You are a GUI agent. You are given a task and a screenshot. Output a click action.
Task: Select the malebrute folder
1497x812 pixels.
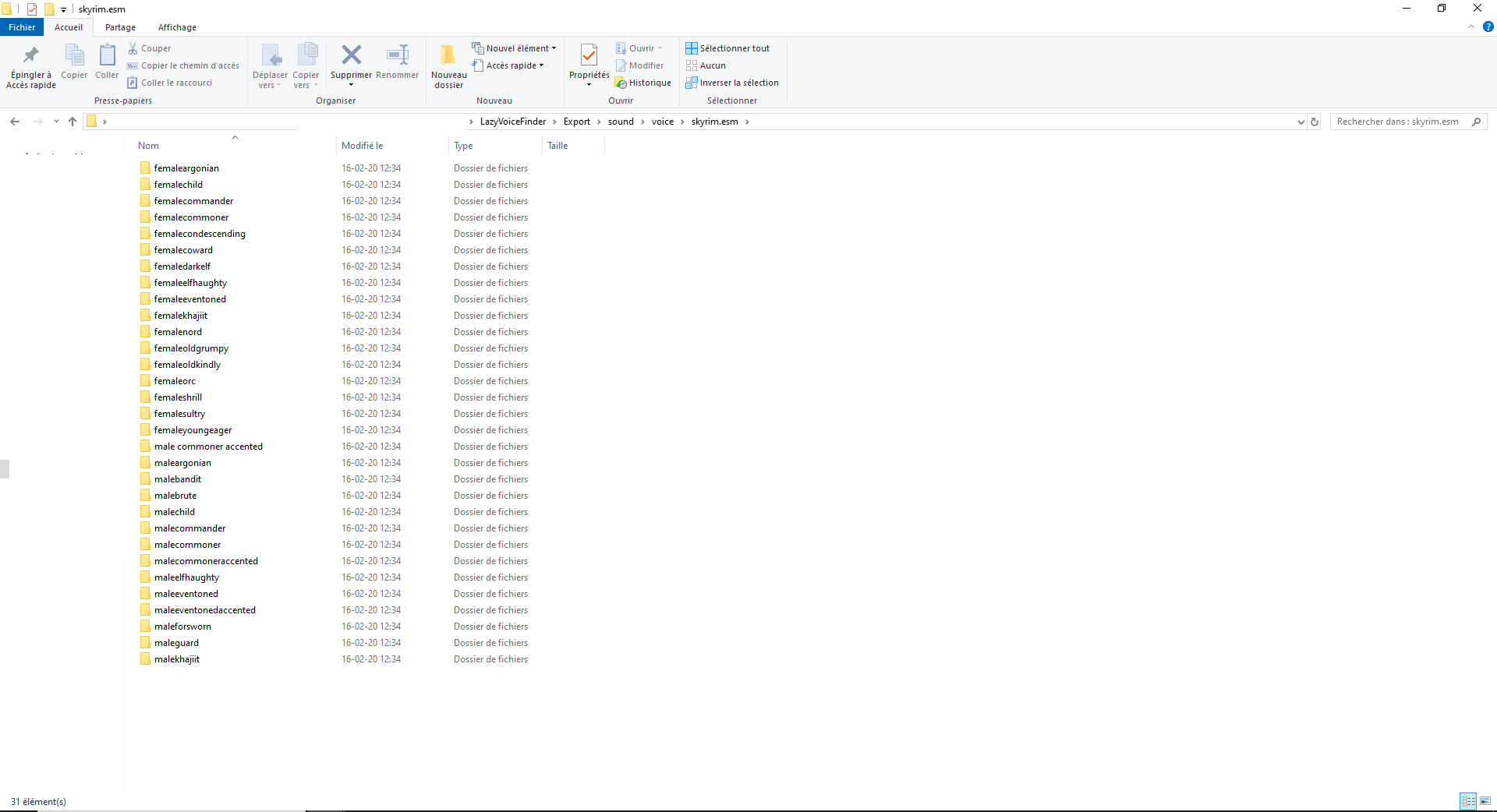point(175,496)
